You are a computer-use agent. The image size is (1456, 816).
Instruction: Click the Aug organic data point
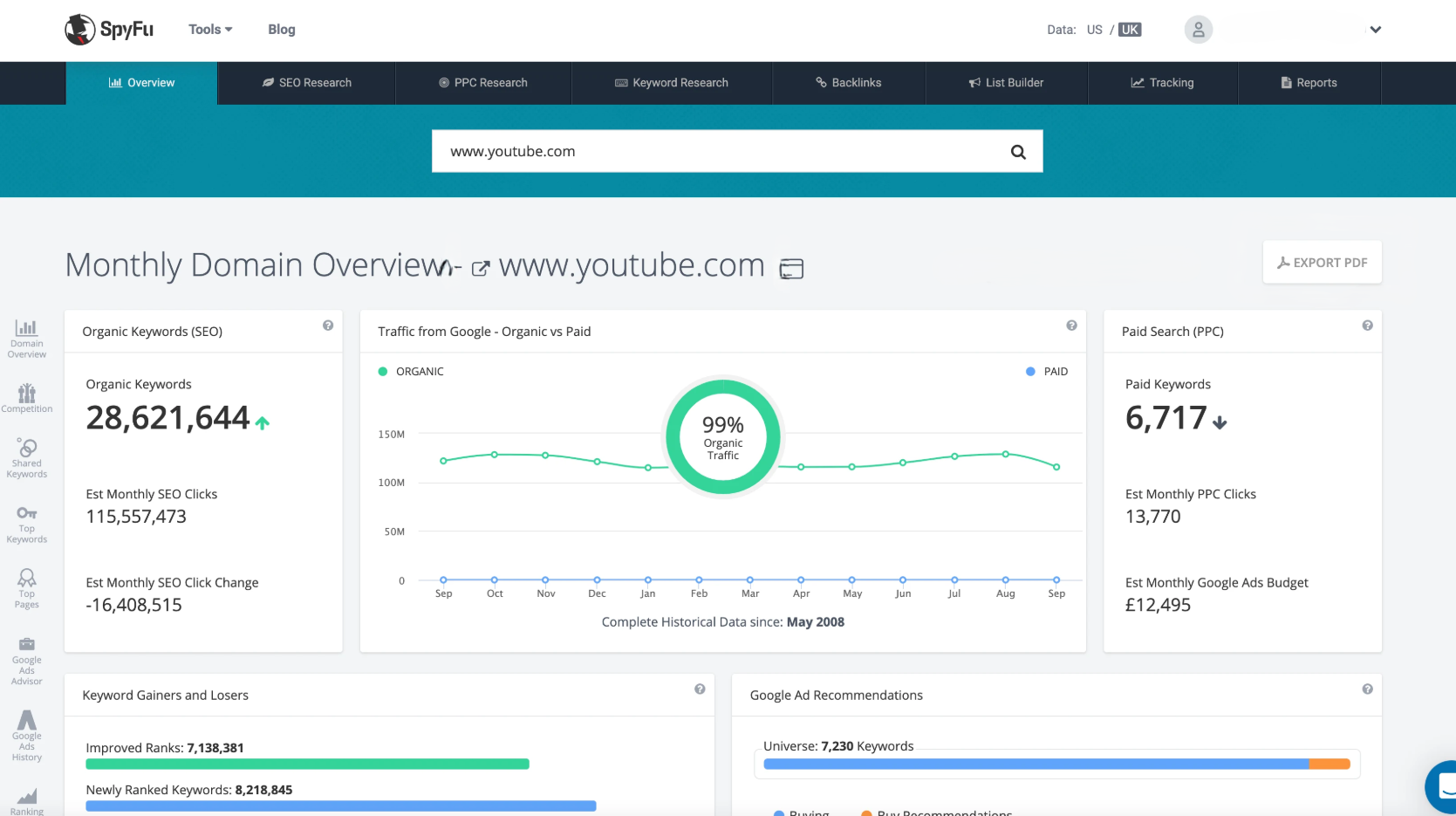1006,454
